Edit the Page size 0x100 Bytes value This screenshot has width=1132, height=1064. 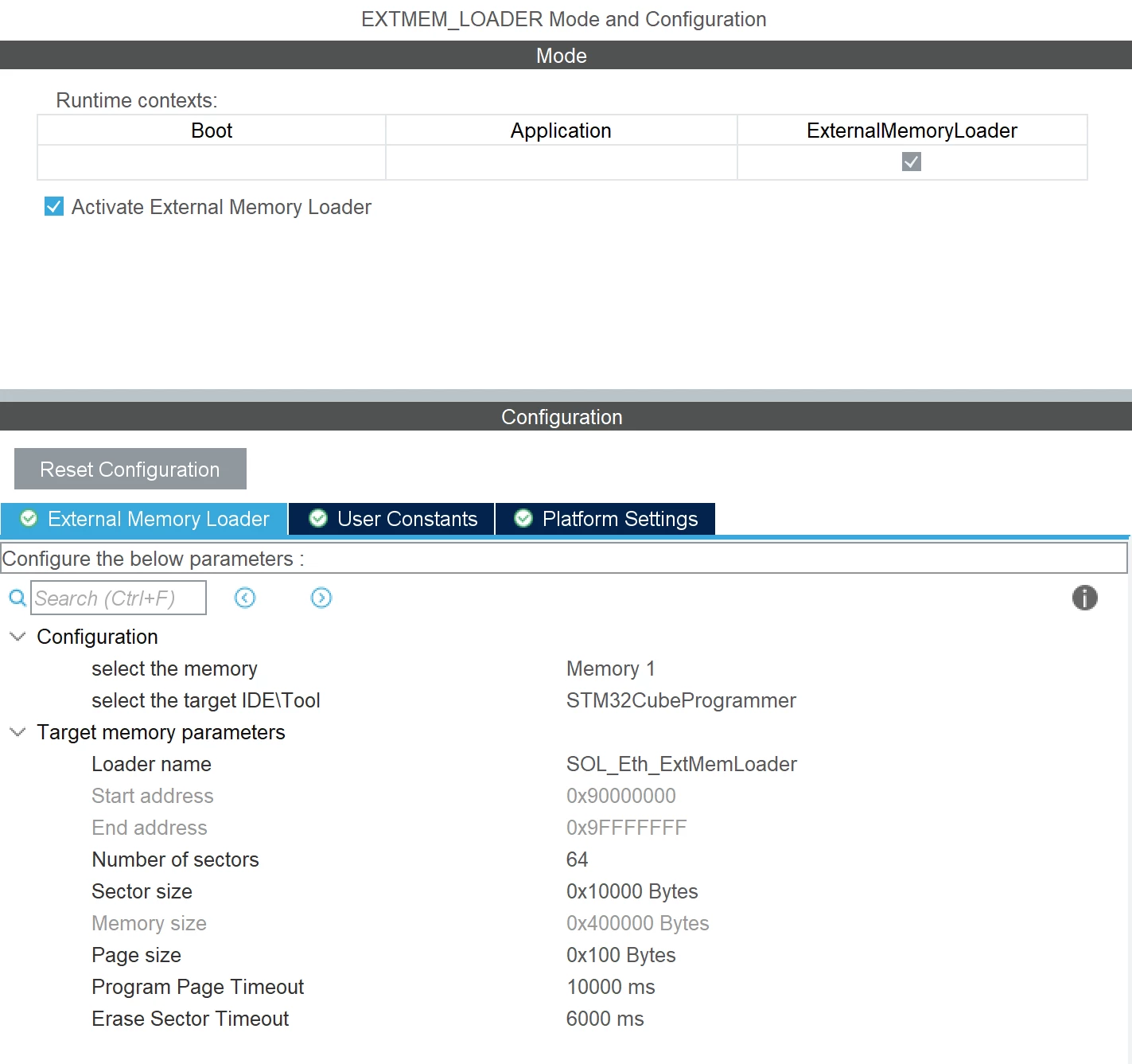[621, 955]
